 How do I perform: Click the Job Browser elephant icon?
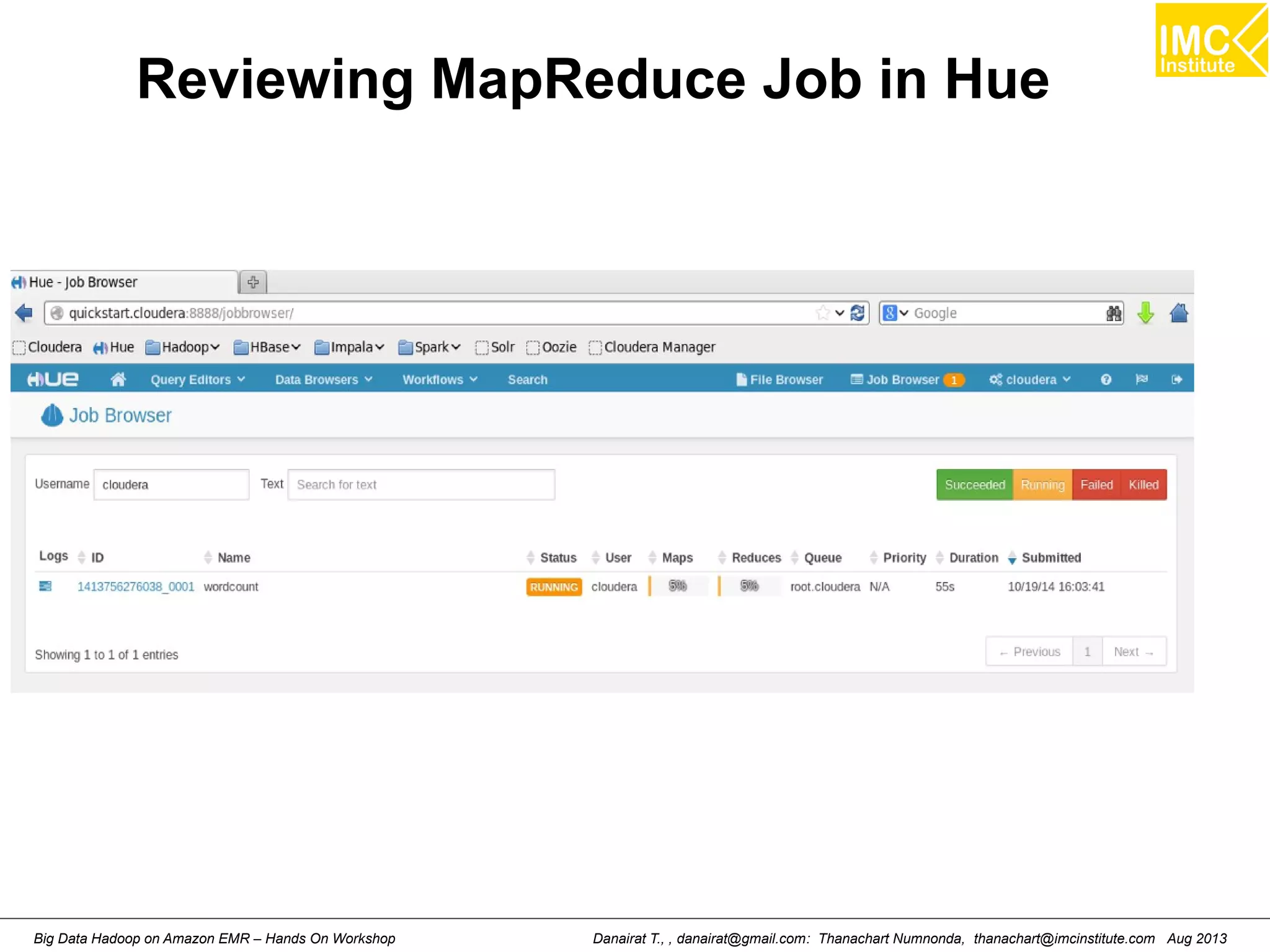coord(52,415)
